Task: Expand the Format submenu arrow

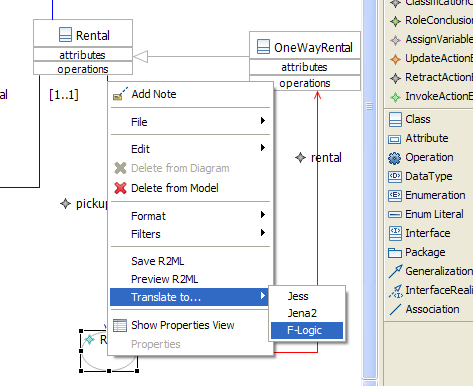Action: click(x=263, y=215)
